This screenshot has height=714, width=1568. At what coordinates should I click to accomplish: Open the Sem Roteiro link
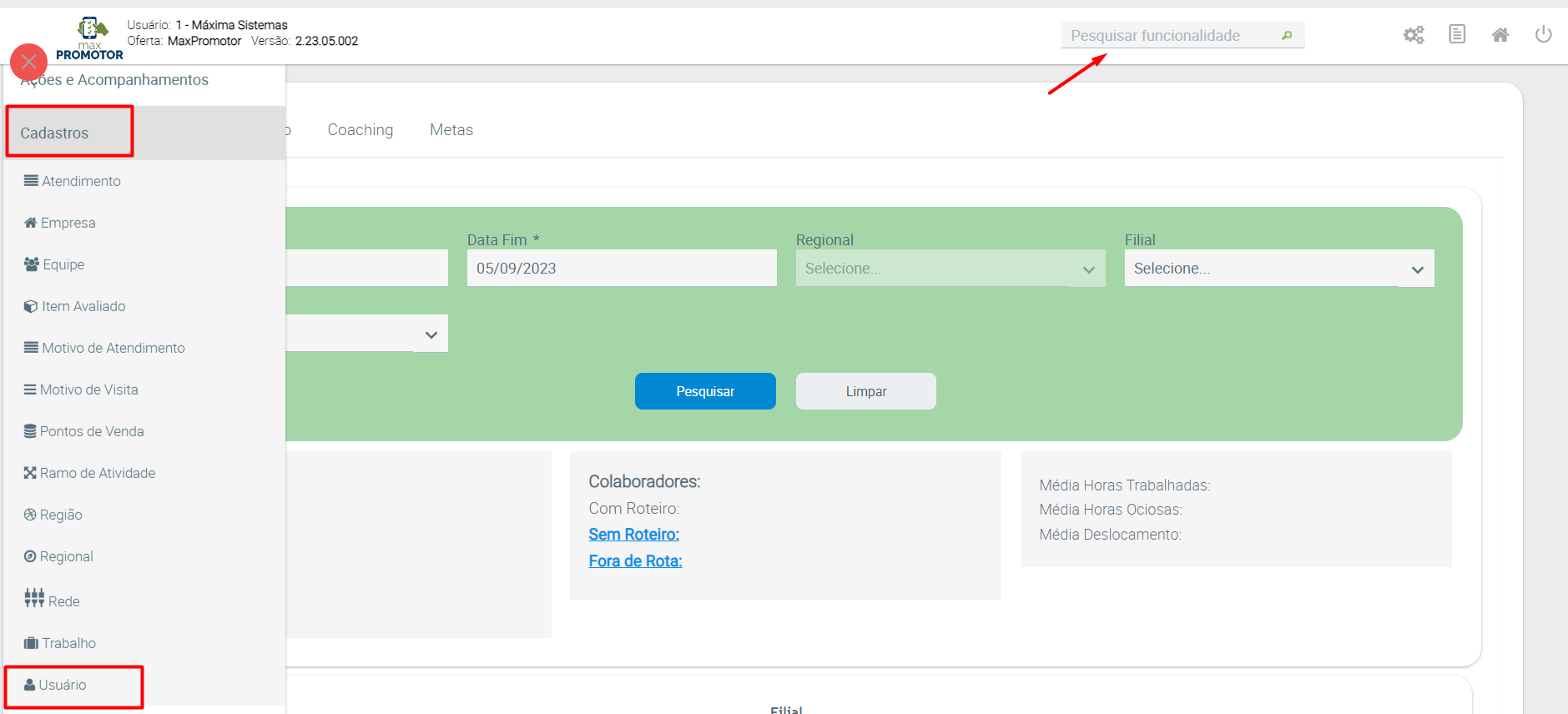pos(634,535)
